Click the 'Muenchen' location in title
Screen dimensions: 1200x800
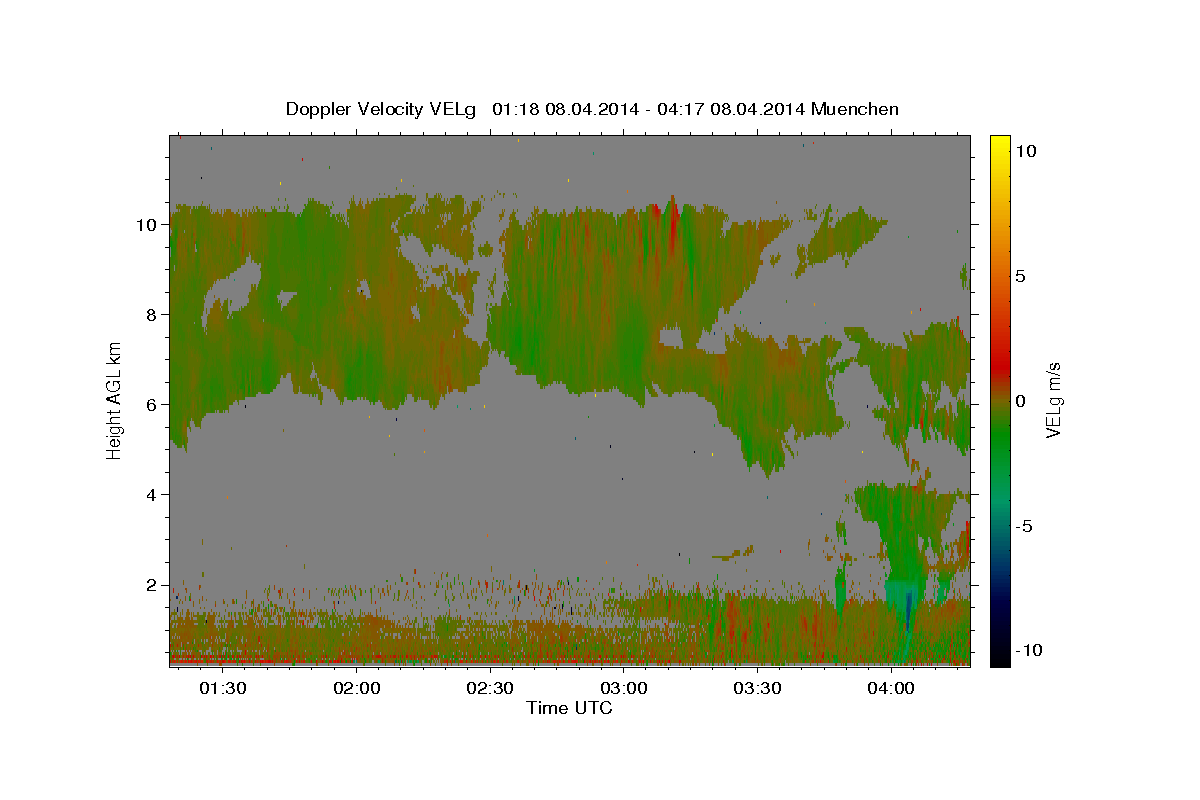[857, 109]
